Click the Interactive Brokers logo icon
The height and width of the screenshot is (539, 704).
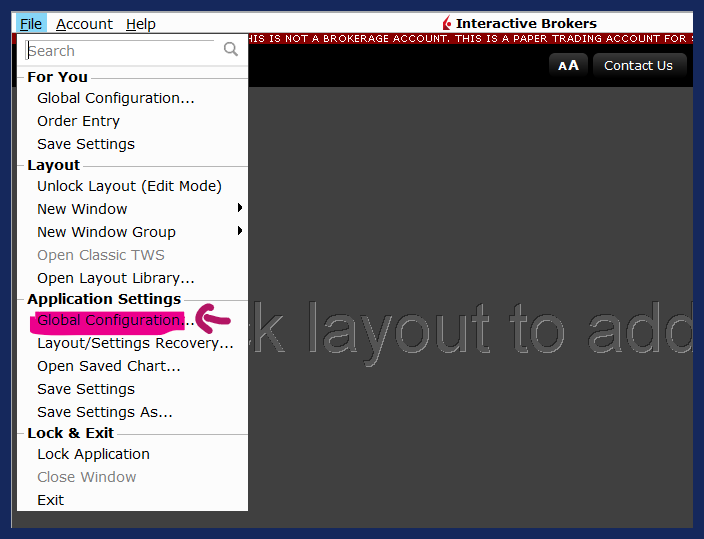click(x=447, y=24)
